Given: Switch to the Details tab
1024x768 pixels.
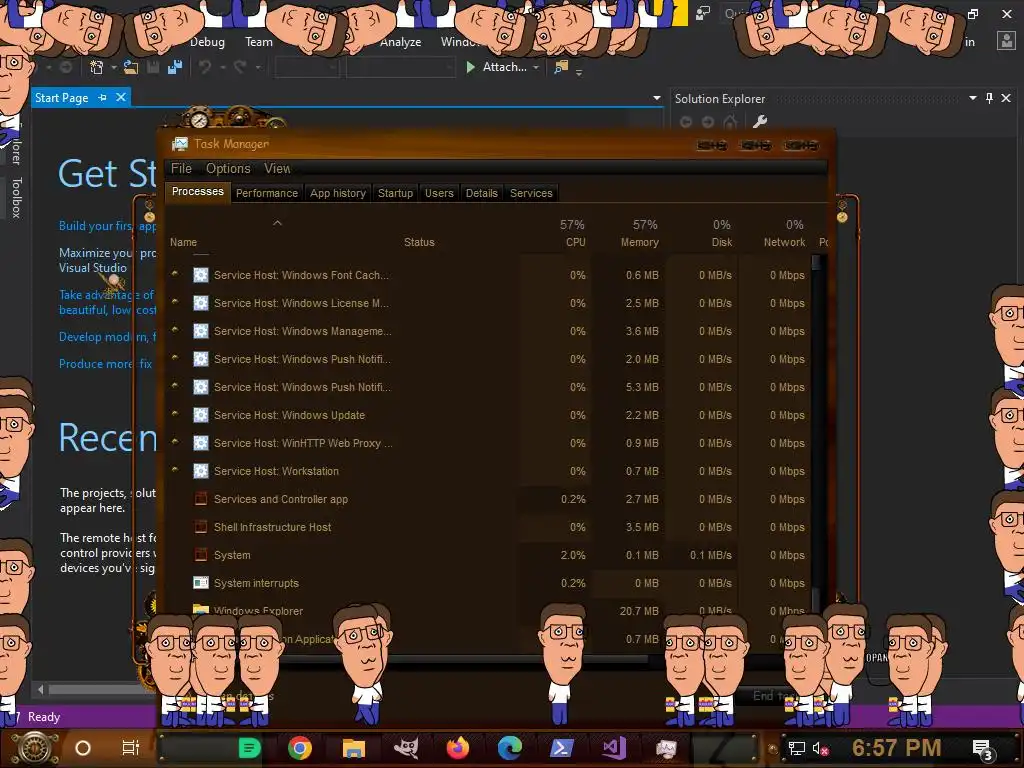Looking at the screenshot, I should pyautogui.click(x=481, y=193).
